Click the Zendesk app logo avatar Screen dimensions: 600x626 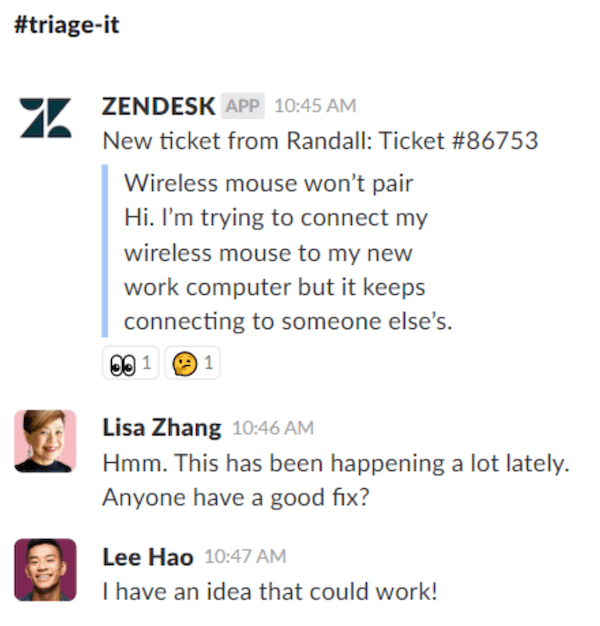pyautogui.click(x=45, y=118)
